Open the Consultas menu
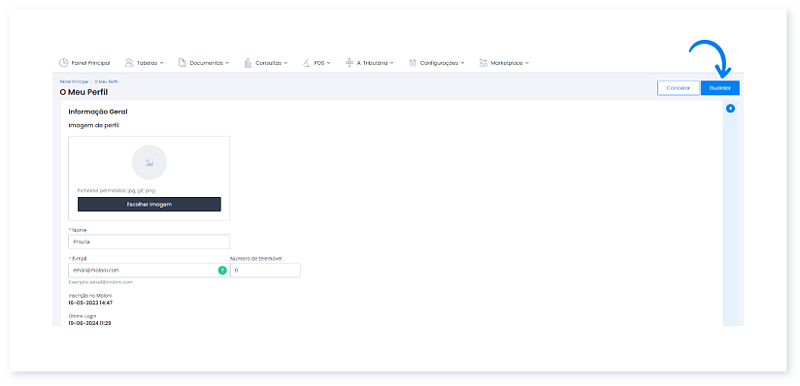 (x=266, y=63)
